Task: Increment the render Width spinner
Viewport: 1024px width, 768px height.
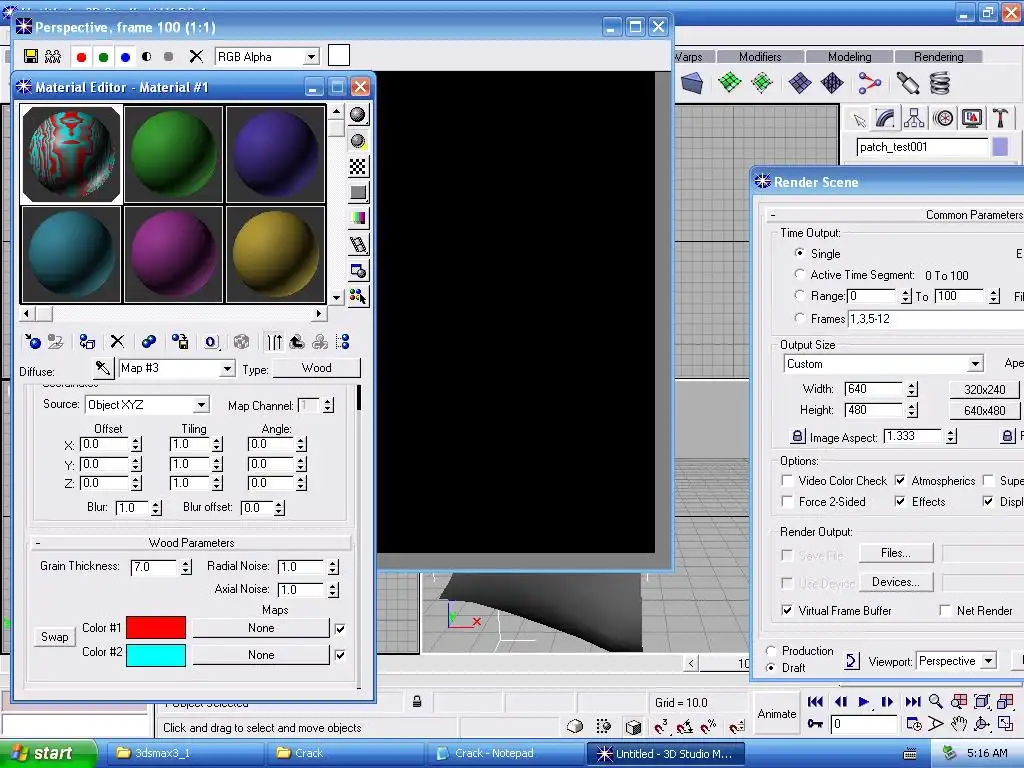Action: [x=912, y=386]
